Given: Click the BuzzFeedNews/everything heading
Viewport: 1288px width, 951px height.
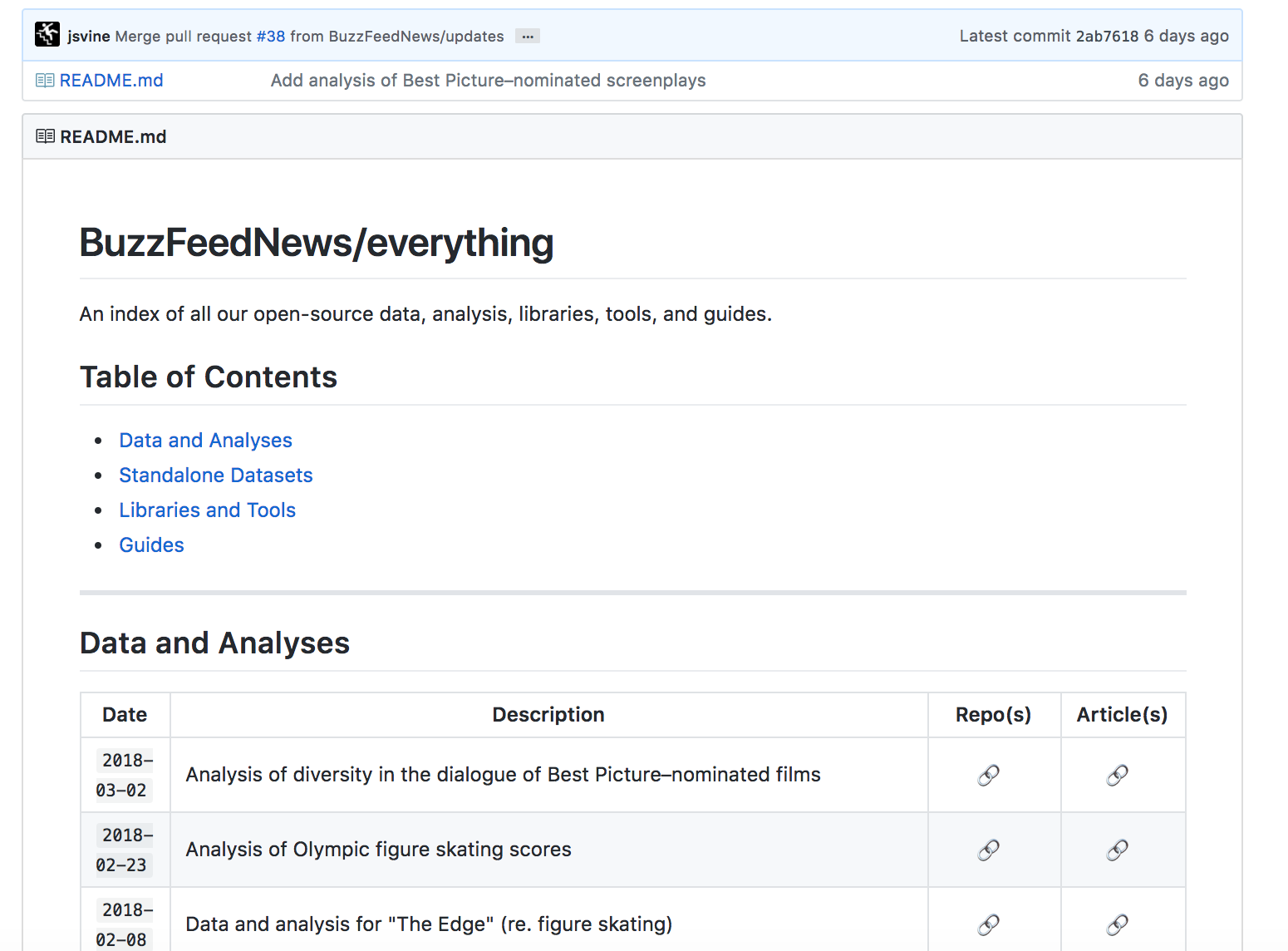Looking at the screenshot, I should coord(316,243).
